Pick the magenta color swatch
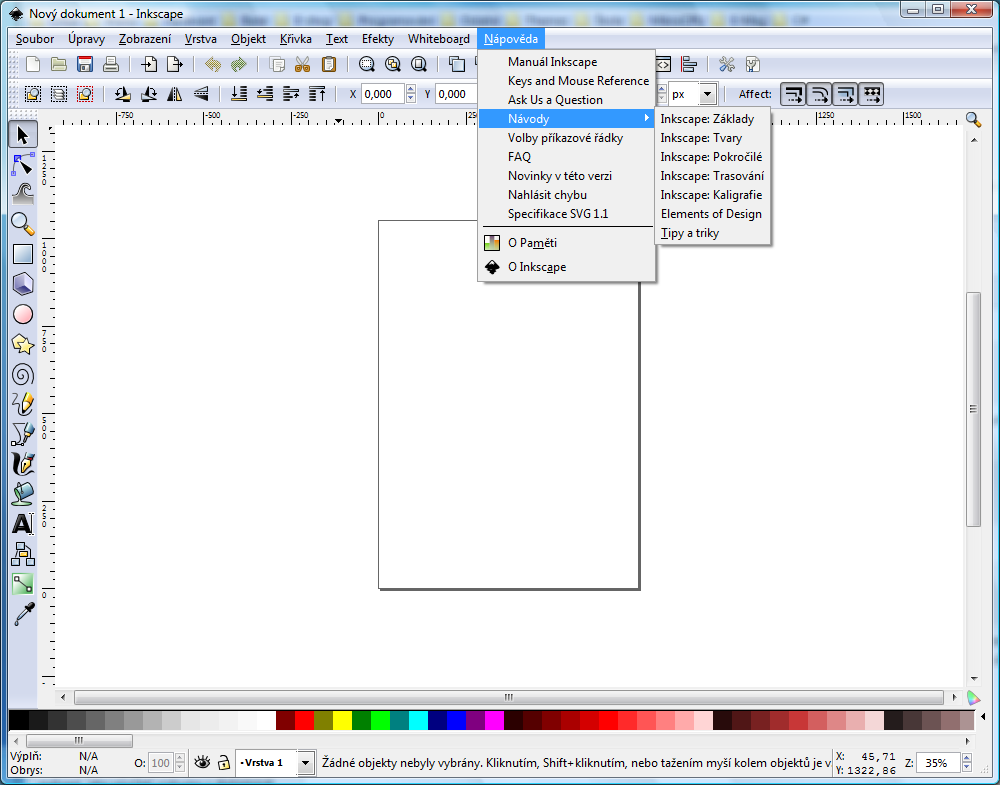Image resolution: width=1000 pixels, height=785 pixels. [x=494, y=721]
